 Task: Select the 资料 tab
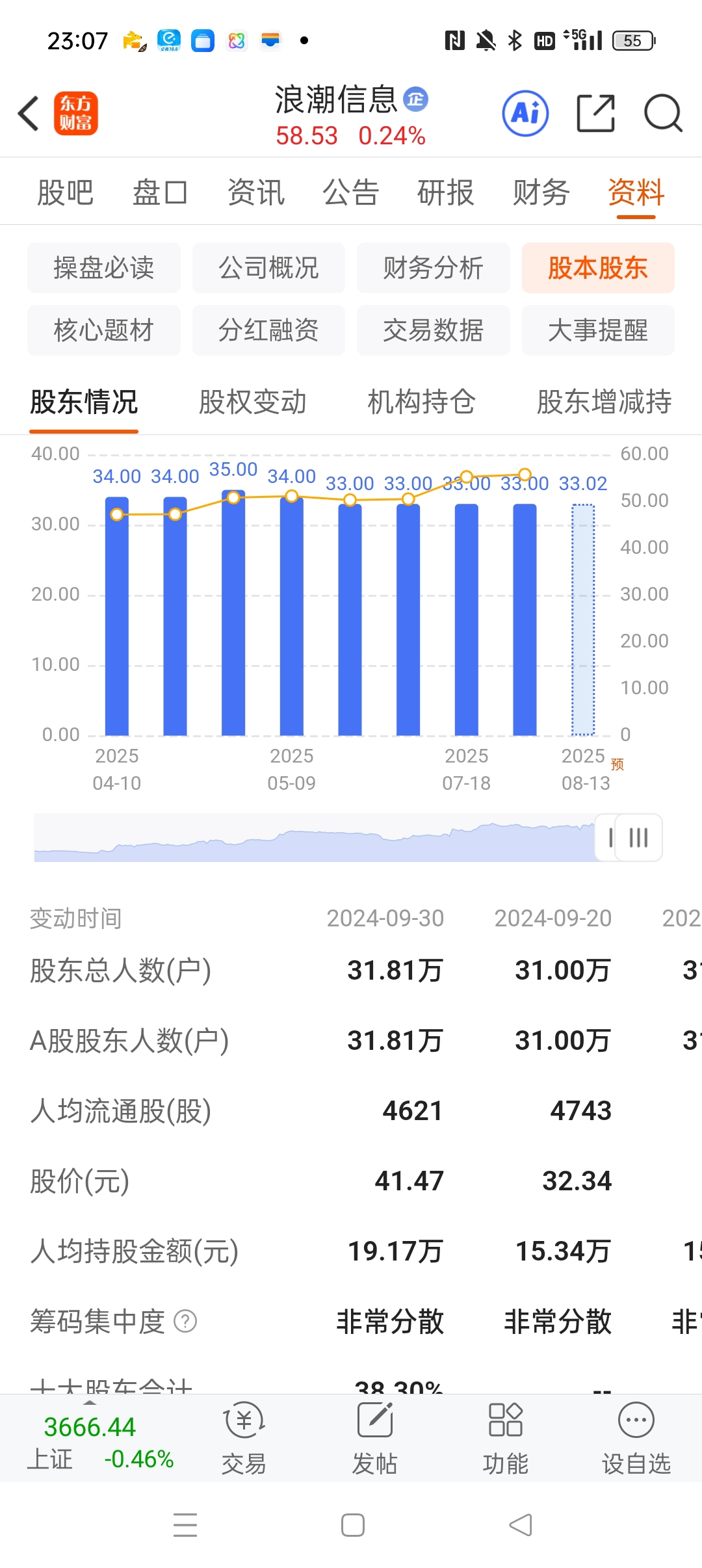coord(636,192)
